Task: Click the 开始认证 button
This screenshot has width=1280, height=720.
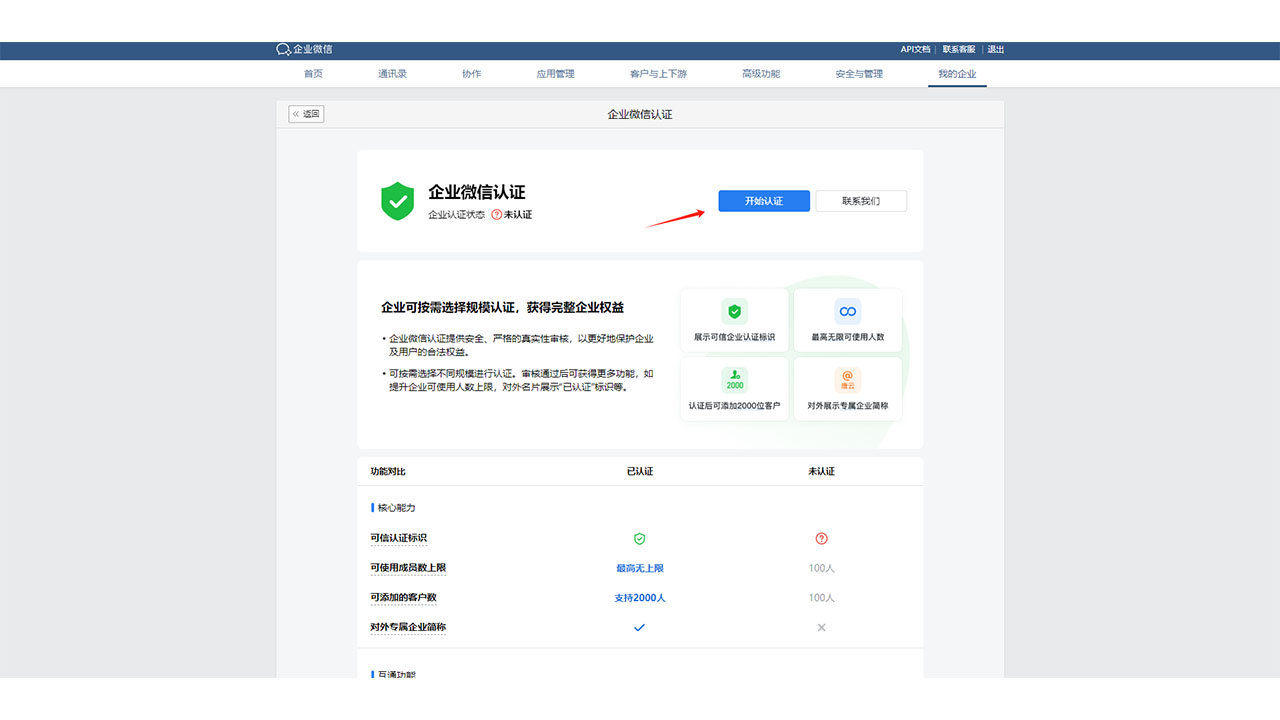Action: 764,201
